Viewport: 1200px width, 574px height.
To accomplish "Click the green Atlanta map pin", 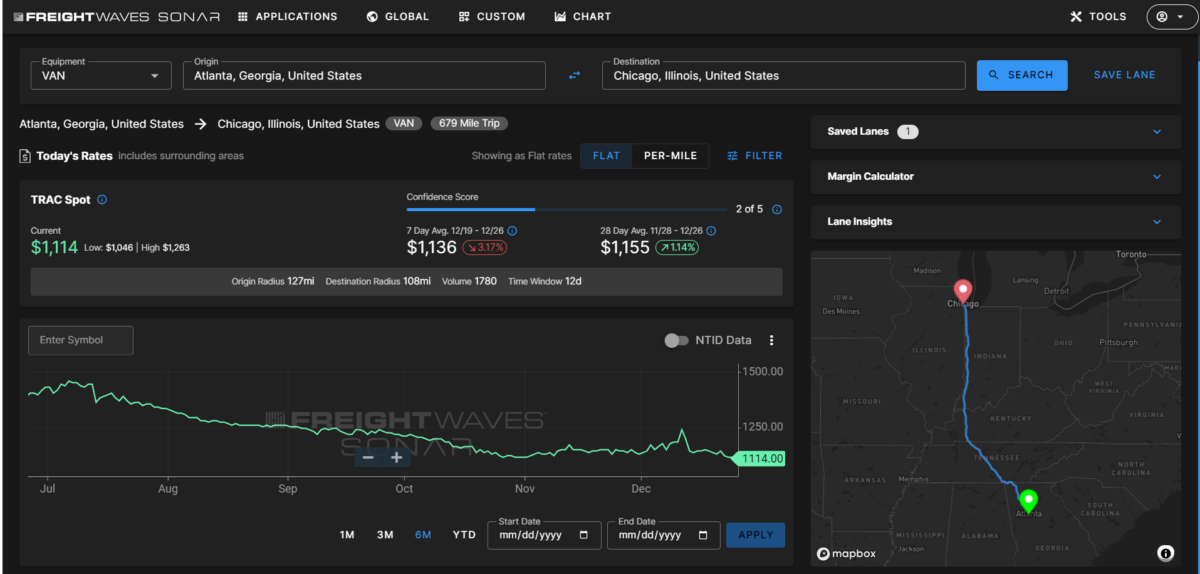I will [x=1028, y=500].
